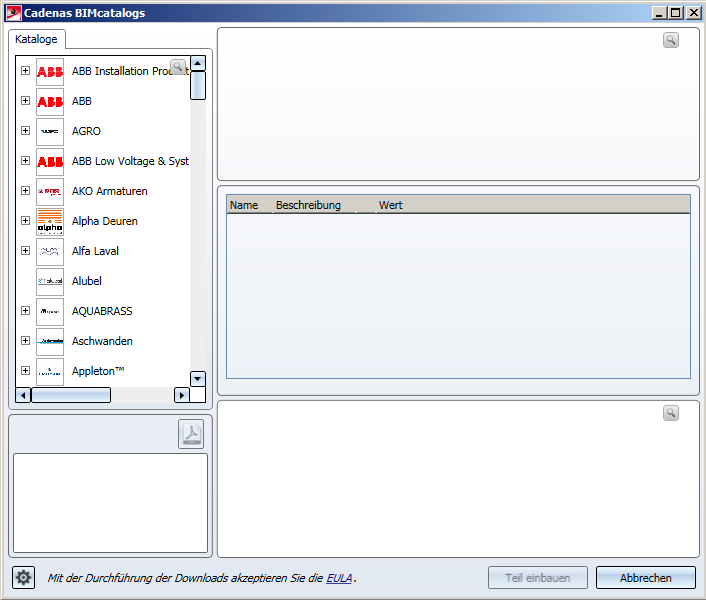Select the Alubel catalog entry
Screen dimensions: 706x600
click(87, 281)
